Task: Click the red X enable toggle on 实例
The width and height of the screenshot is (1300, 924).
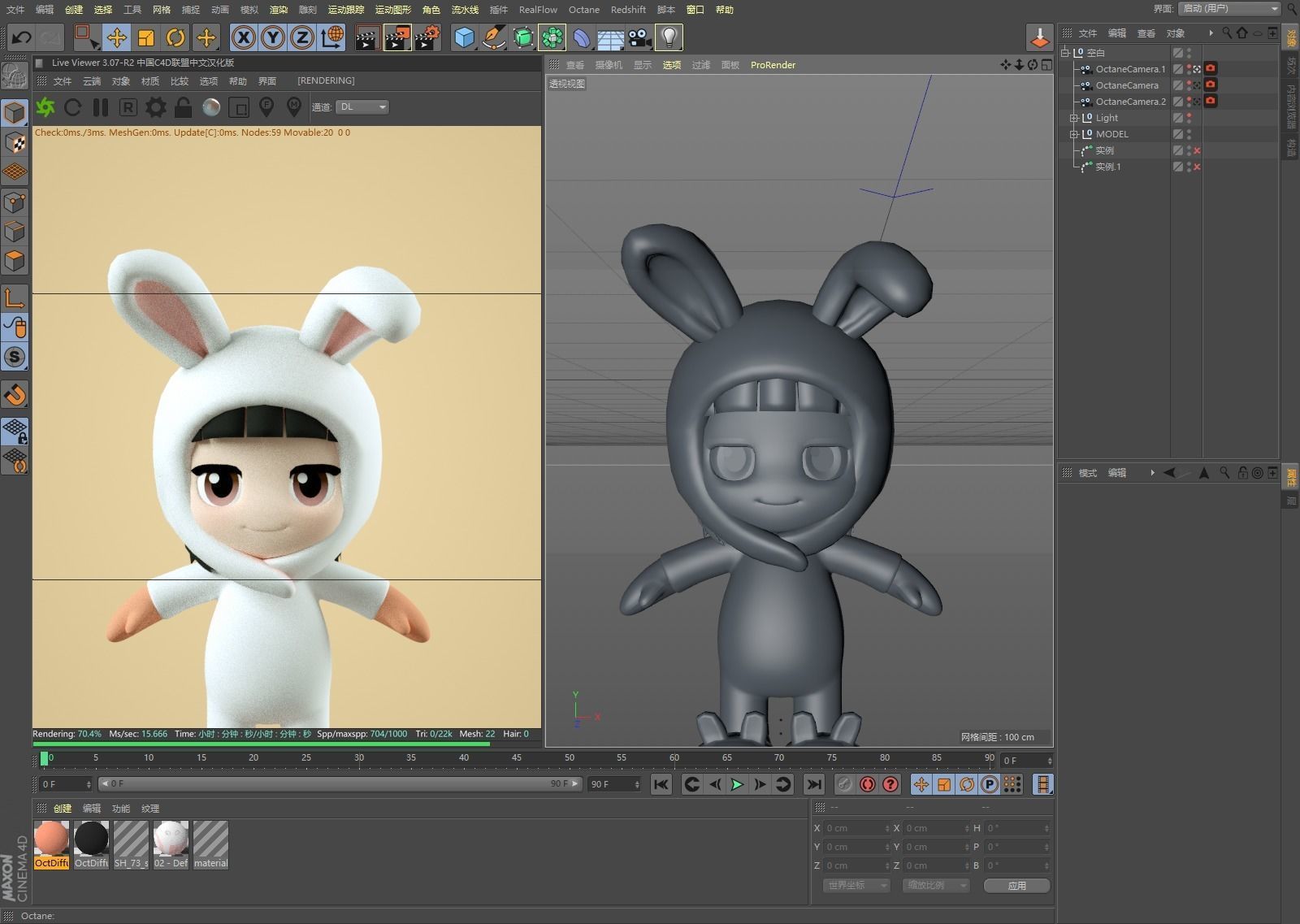Action: pos(1197,151)
